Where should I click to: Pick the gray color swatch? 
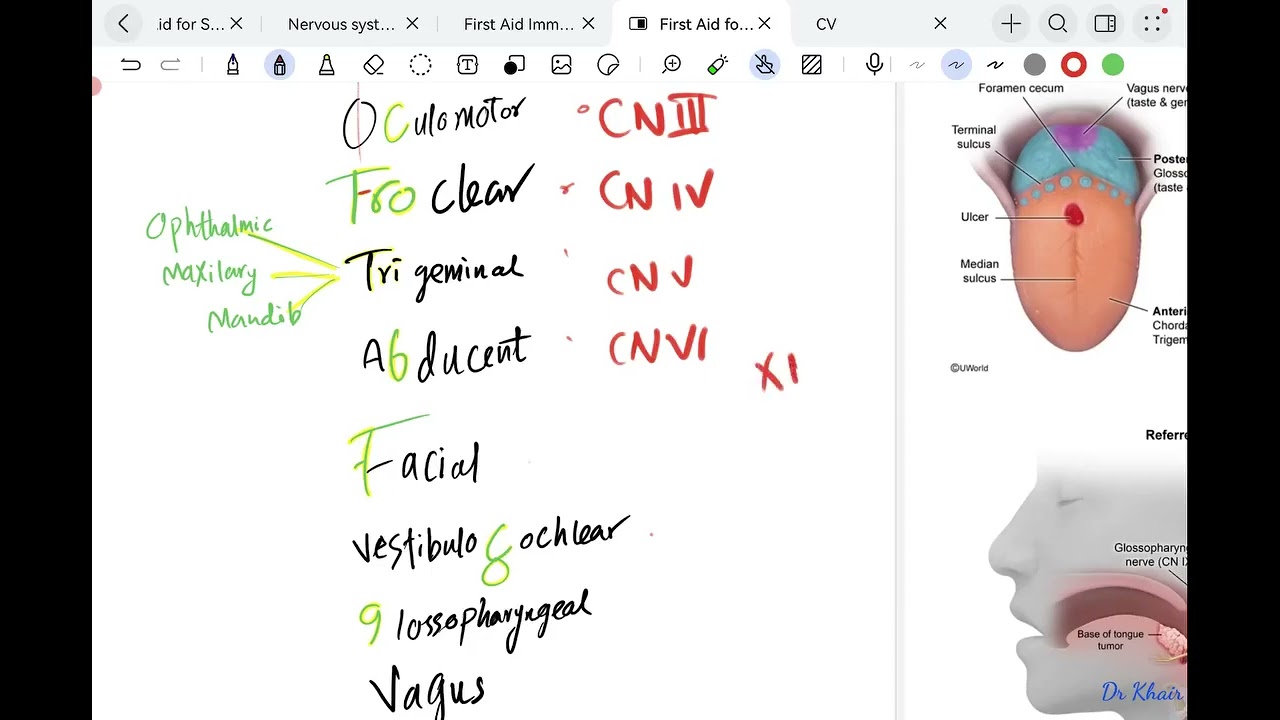click(x=1035, y=65)
